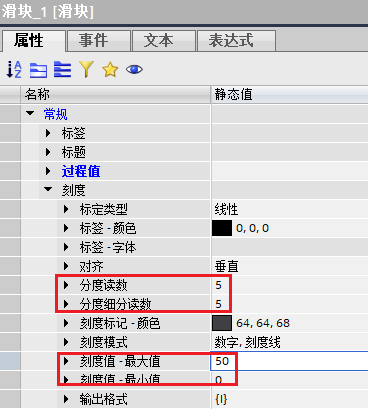The height and width of the screenshot is (409, 368).
Task: Collapse the 刻度 node arrow
Action: pos(48,189)
